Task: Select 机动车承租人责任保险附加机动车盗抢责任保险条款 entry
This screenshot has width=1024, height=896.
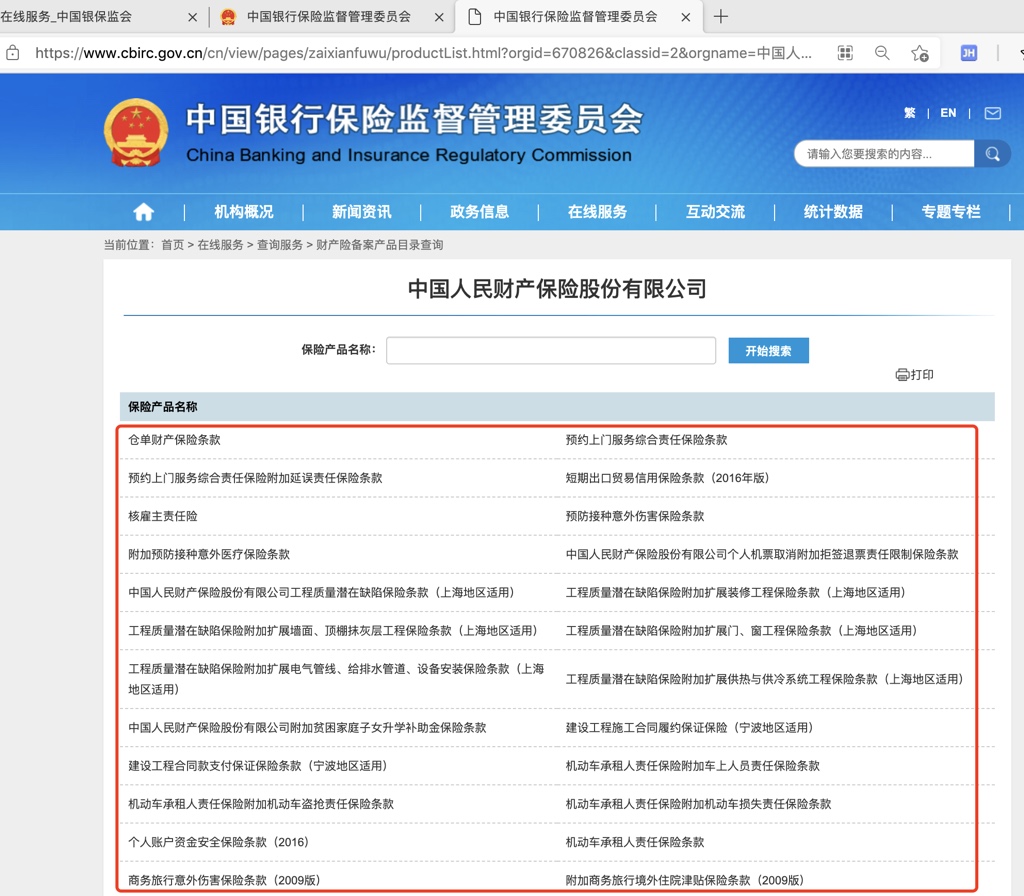Action: tap(261, 805)
